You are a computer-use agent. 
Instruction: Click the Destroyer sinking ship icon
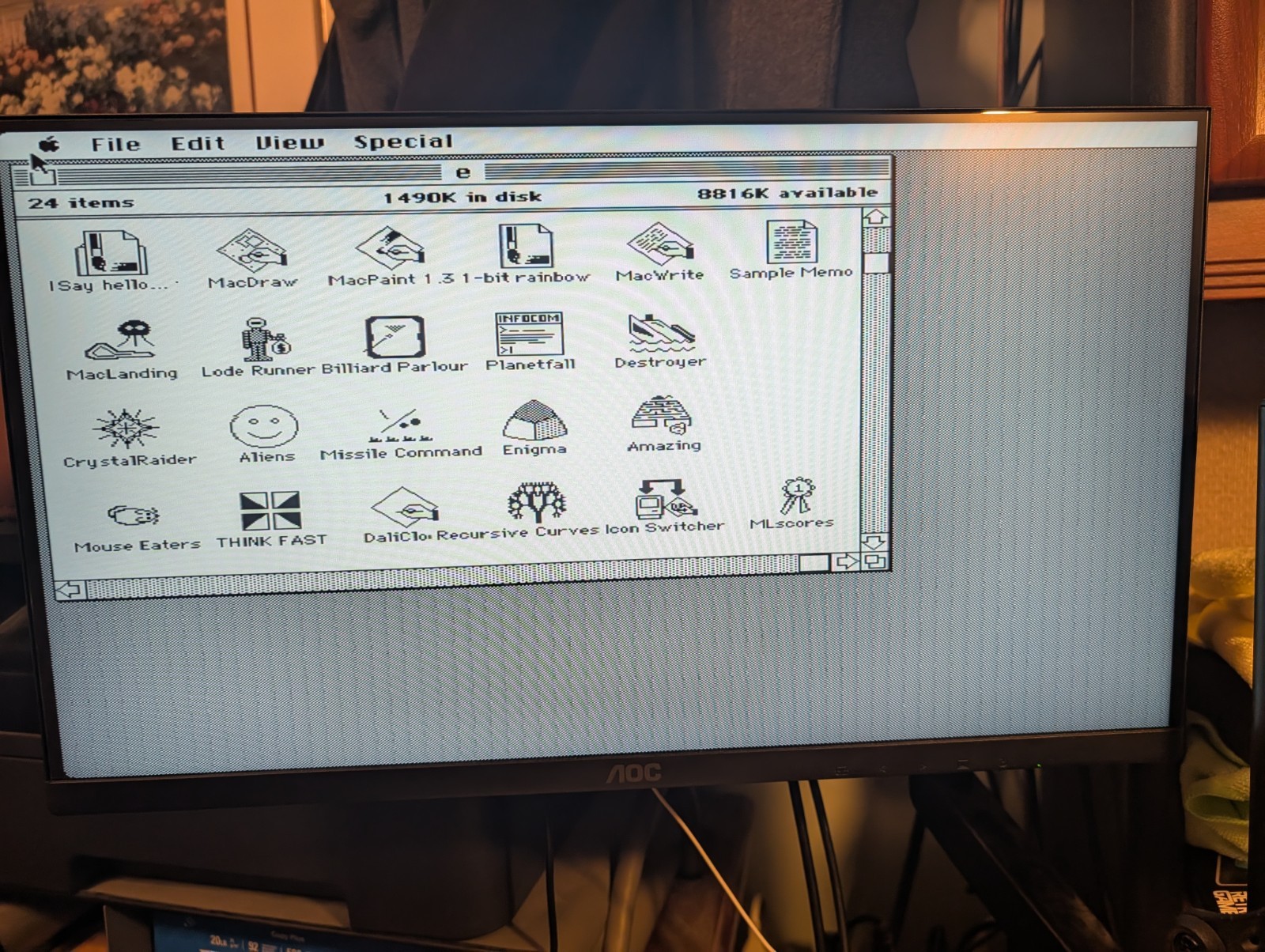point(661,332)
